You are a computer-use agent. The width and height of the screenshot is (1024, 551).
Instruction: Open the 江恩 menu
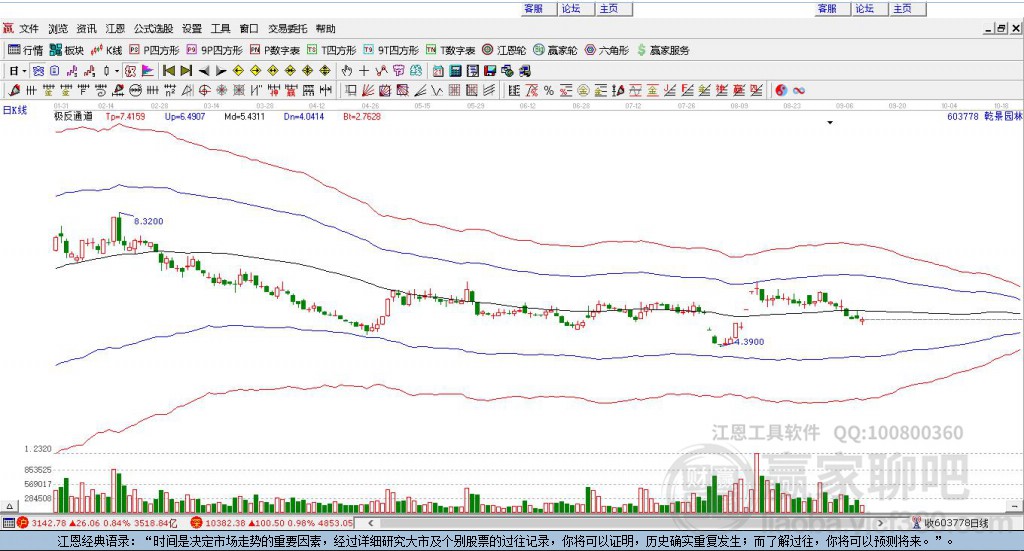[115, 29]
